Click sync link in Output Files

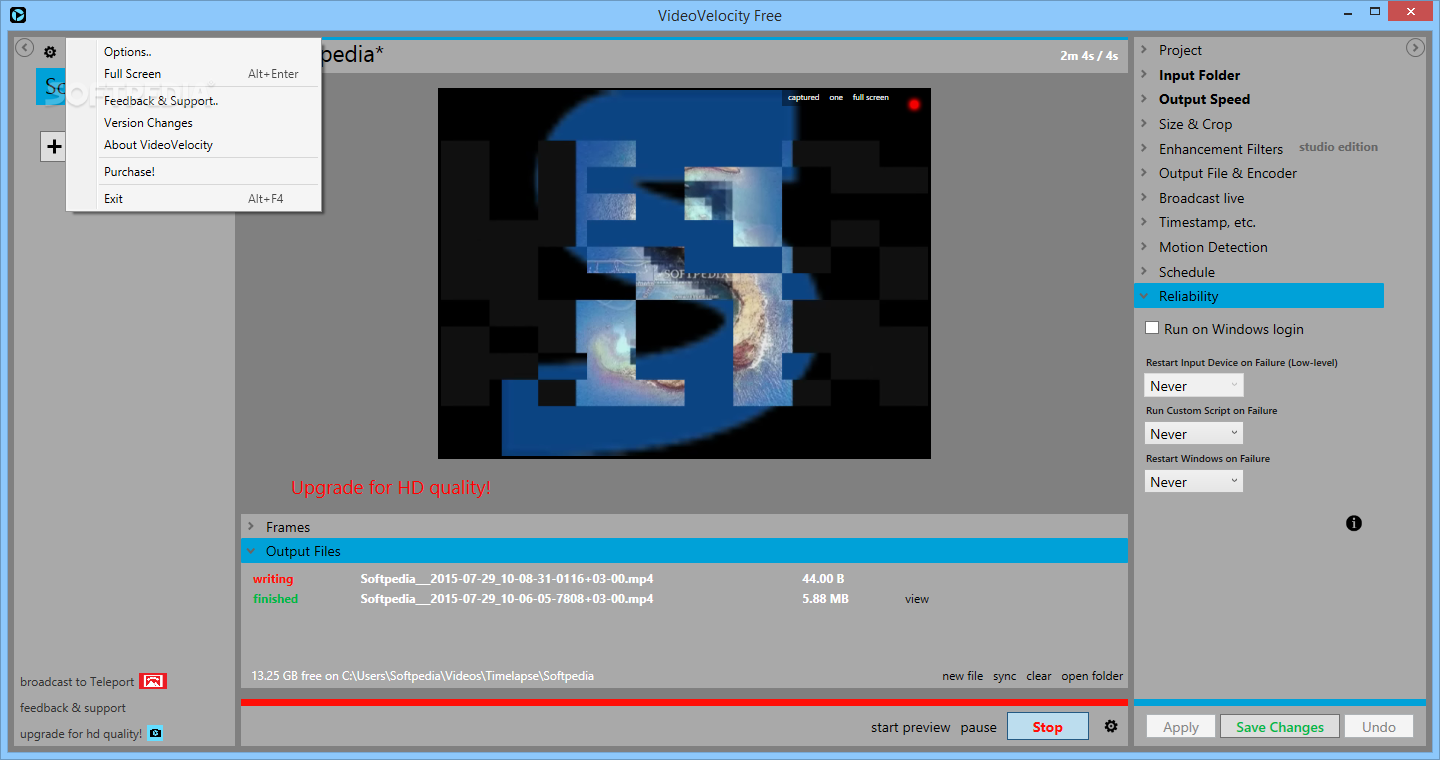[x=1004, y=676]
